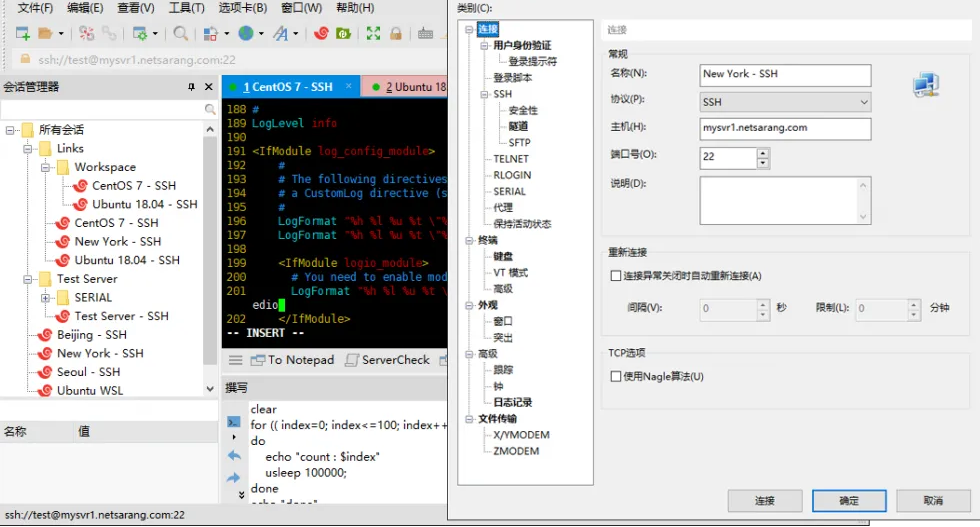Select 隧道 under SSH in dialog tree
This screenshot has width=980, height=527.
(518, 126)
